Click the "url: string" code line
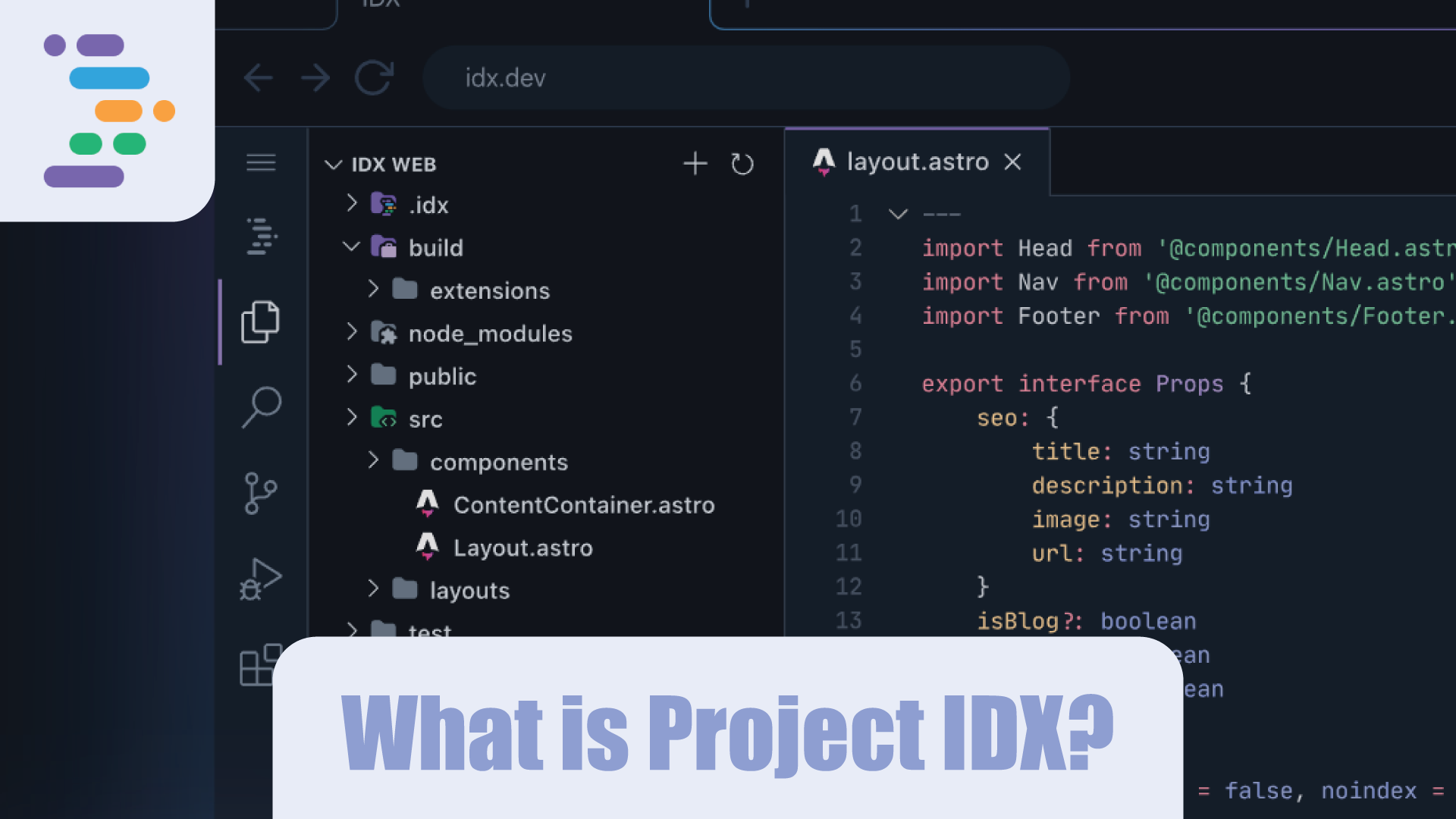The image size is (1456, 819). point(1106,554)
